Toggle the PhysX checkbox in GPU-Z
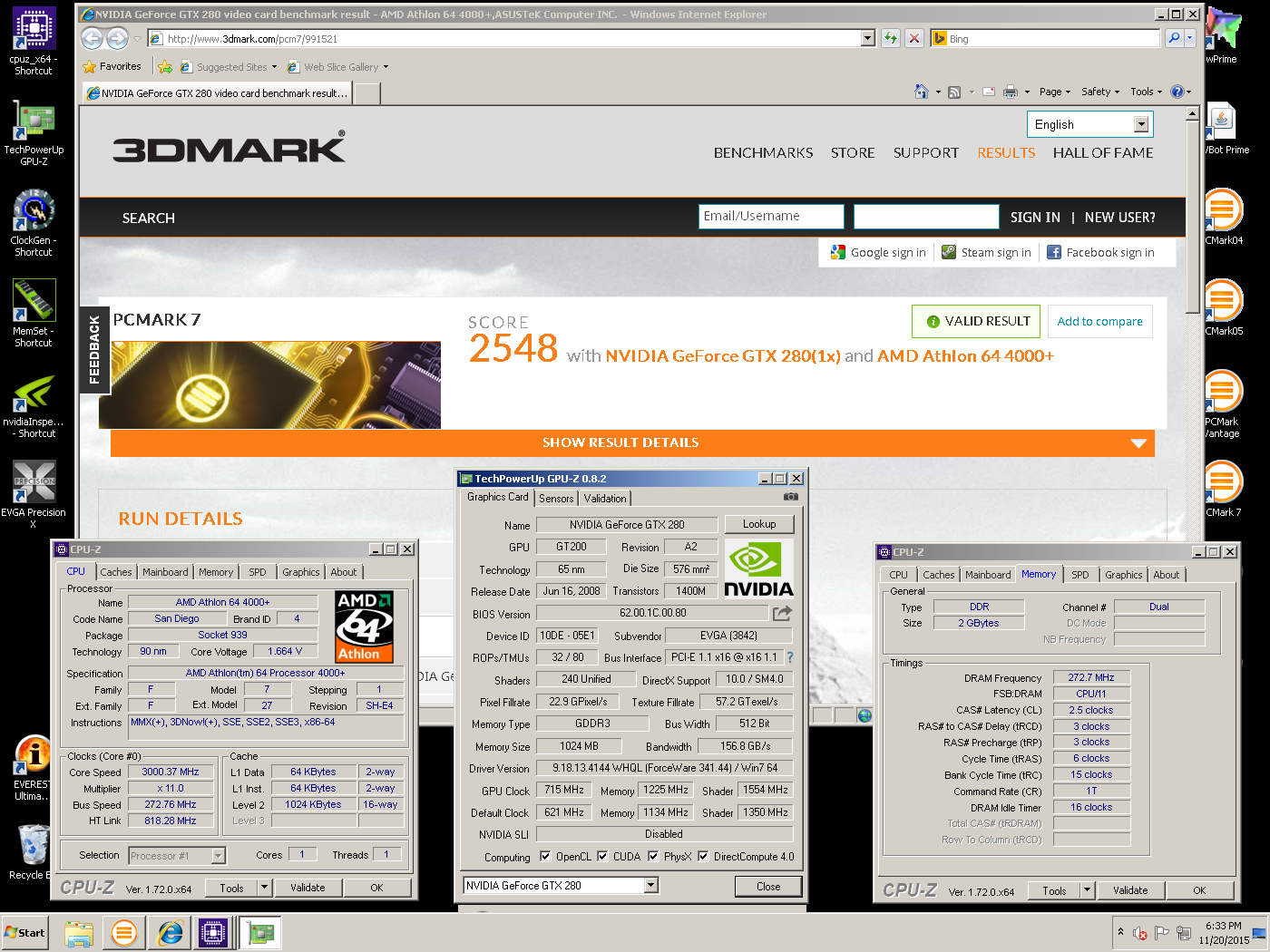This screenshot has height=952, width=1270. (x=653, y=856)
